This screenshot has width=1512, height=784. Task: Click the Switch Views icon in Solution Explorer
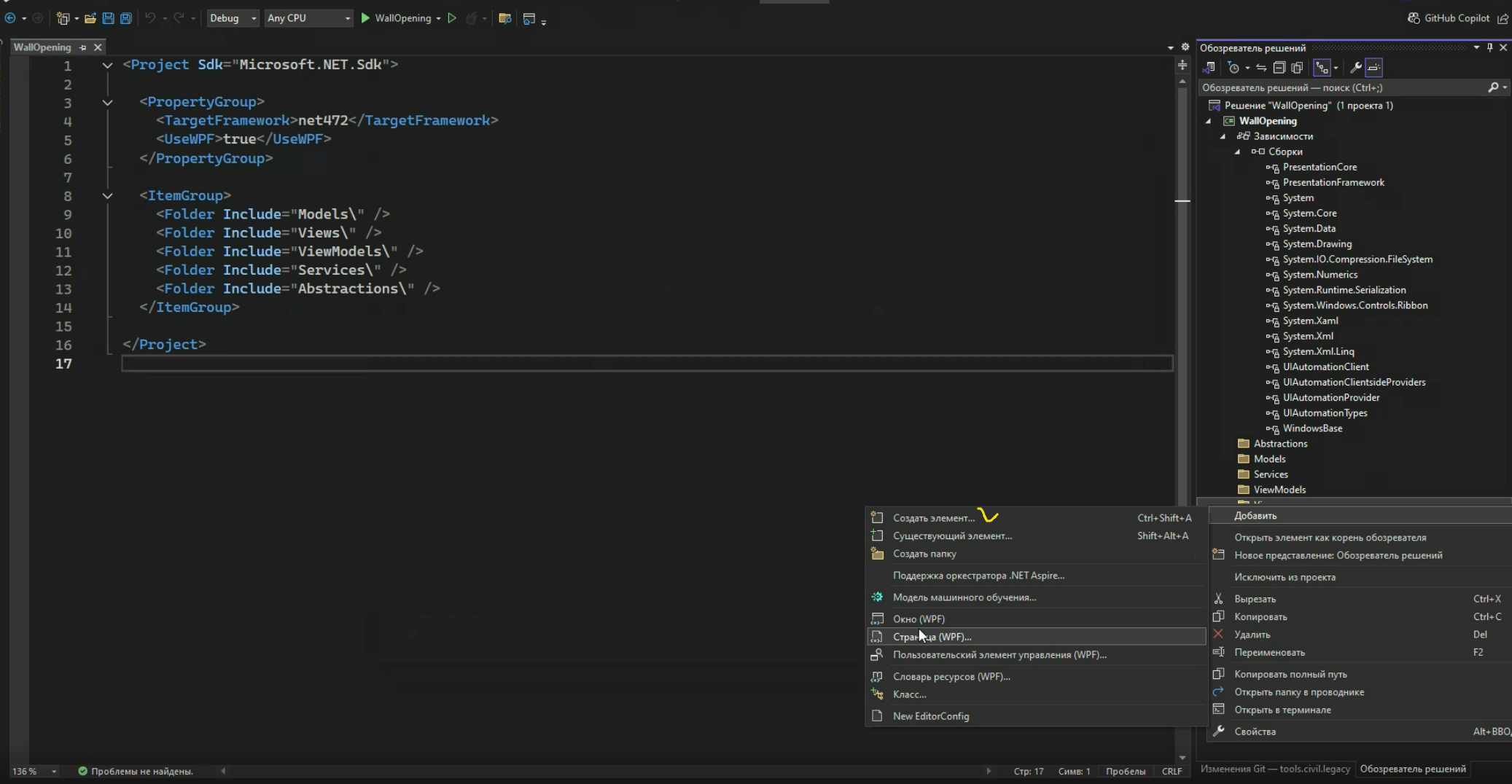coord(1209,68)
